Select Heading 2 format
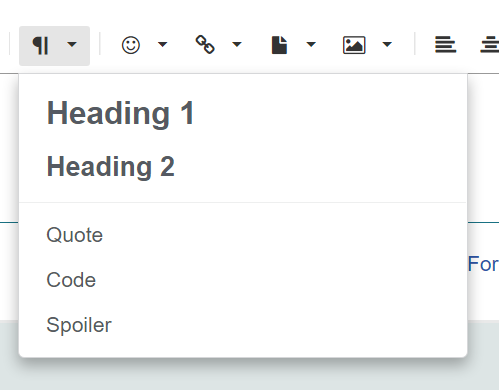499x390 pixels. coord(111,167)
